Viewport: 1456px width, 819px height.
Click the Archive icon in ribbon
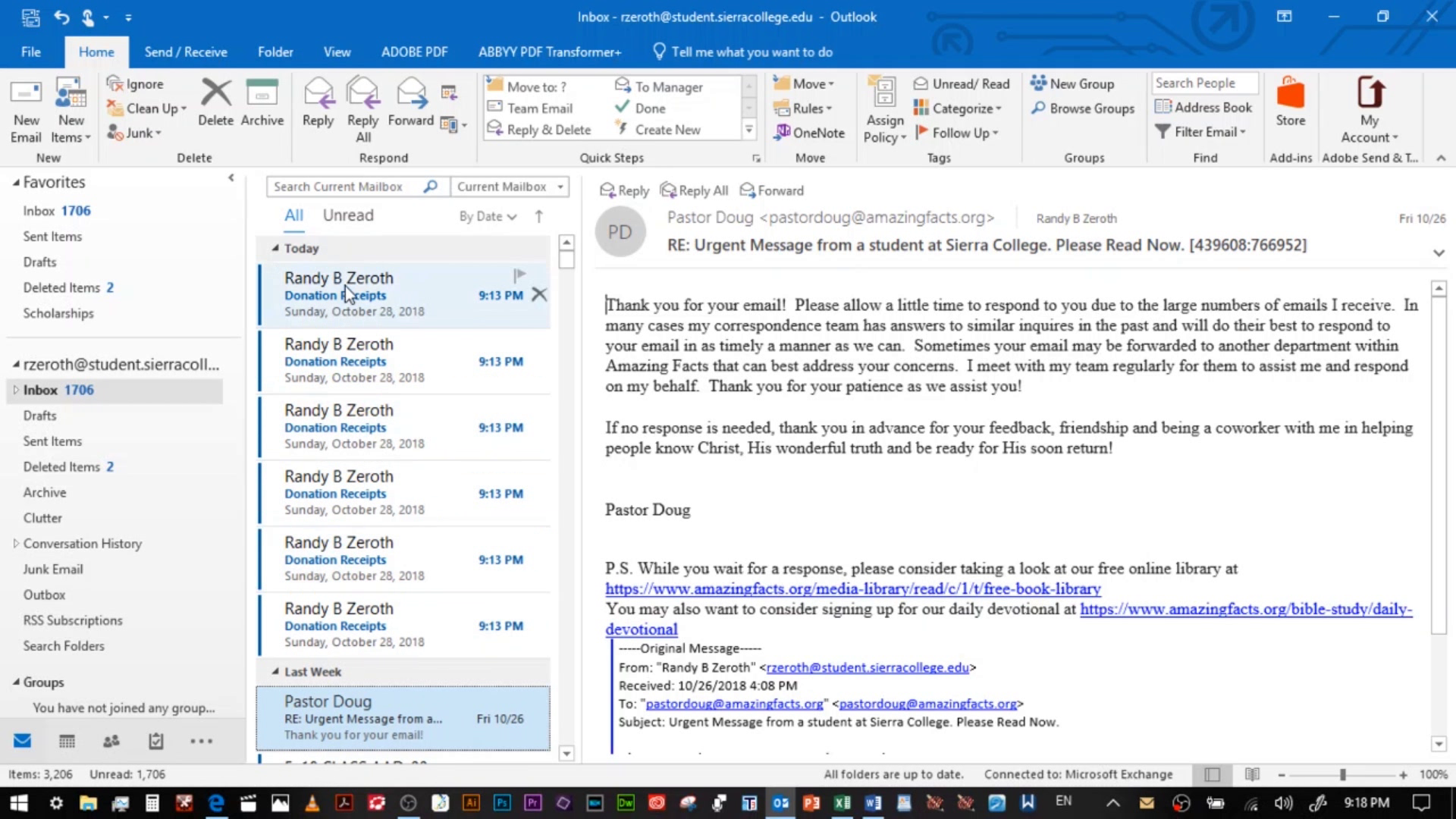[262, 93]
